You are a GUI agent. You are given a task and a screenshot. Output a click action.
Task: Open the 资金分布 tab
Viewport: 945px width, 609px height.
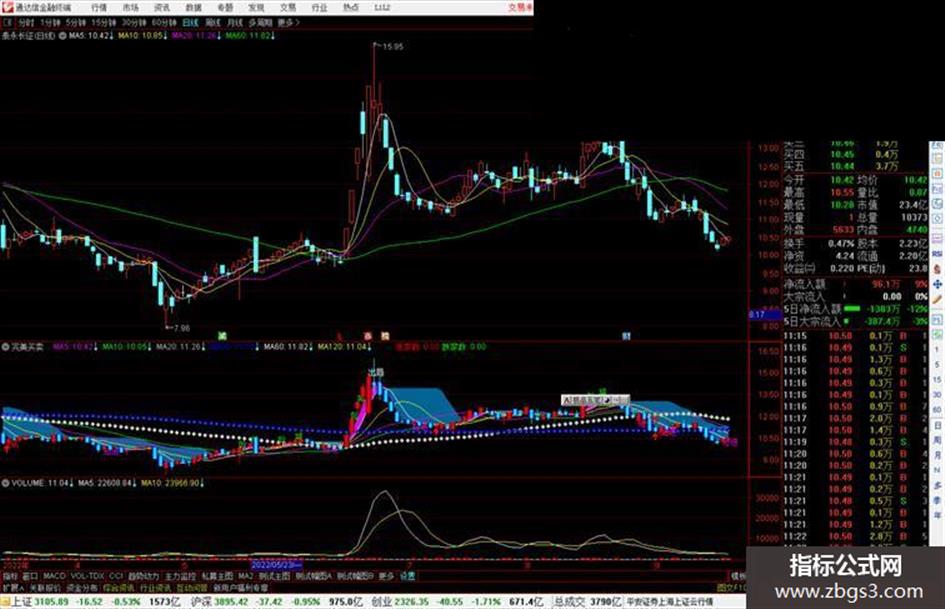pos(81,587)
